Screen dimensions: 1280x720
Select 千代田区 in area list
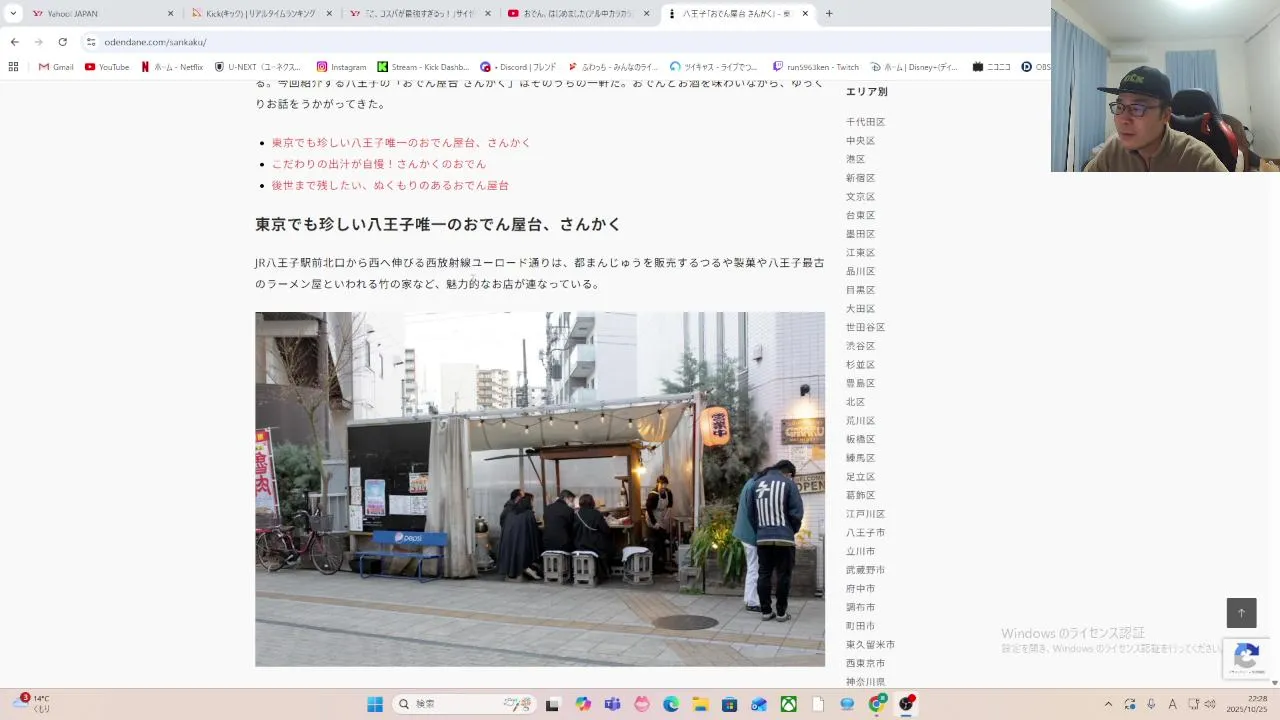tap(865, 122)
